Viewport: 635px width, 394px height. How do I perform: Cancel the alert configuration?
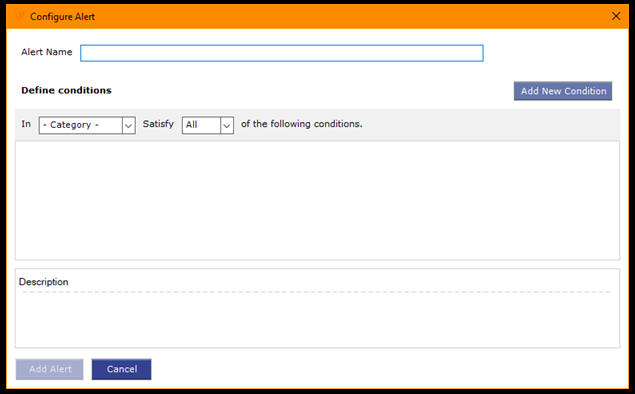click(x=121, y=369)
